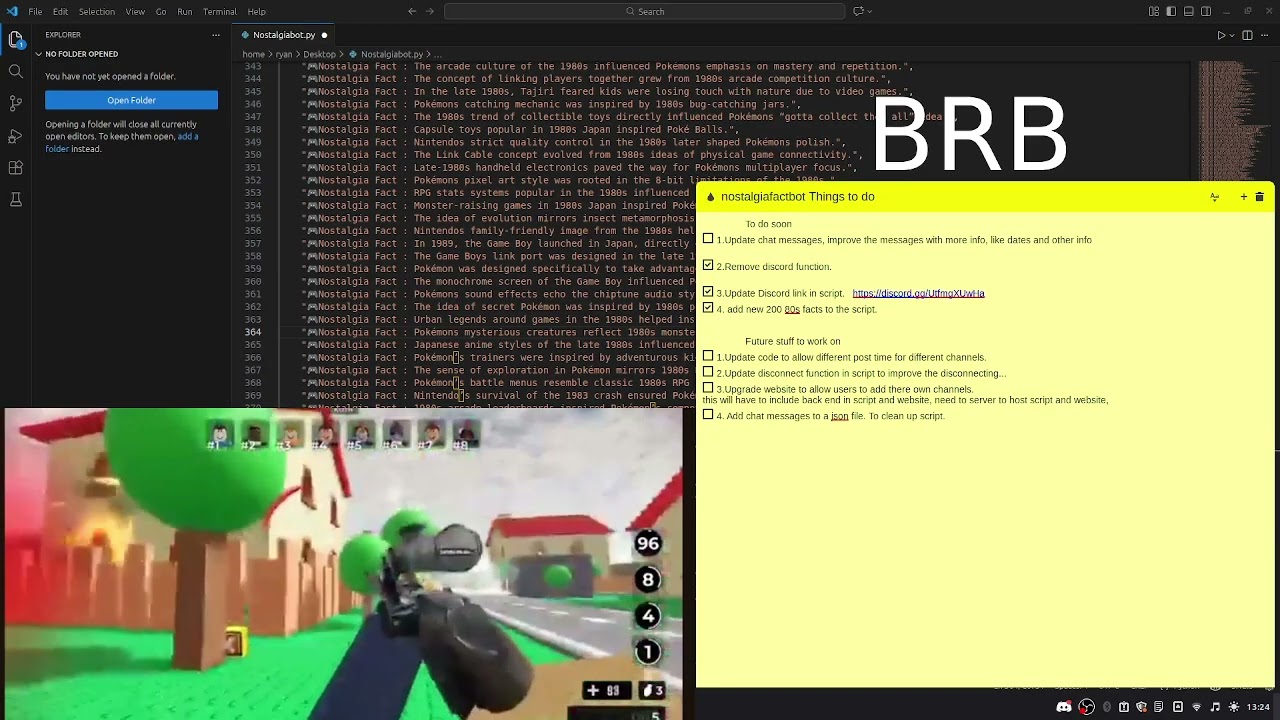
Task: Click the VS Code logo icon
Action: 10,11
